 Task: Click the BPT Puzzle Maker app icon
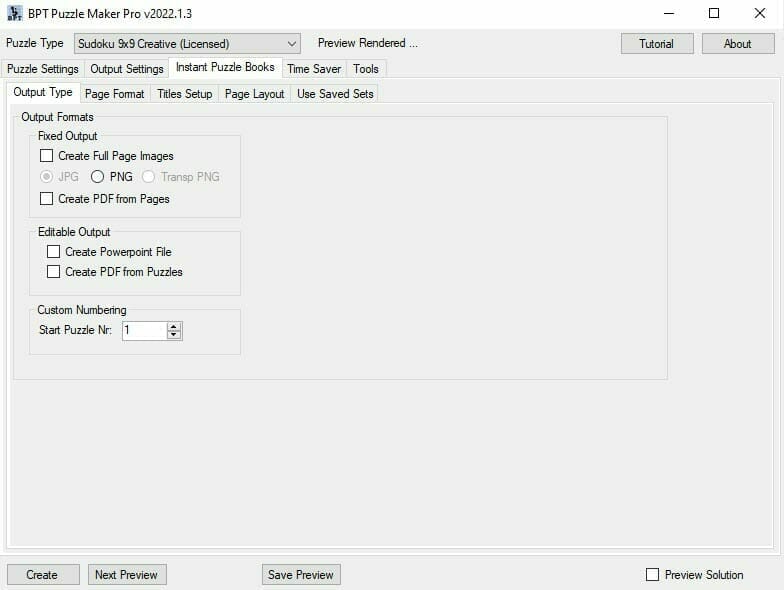point(14,13)
